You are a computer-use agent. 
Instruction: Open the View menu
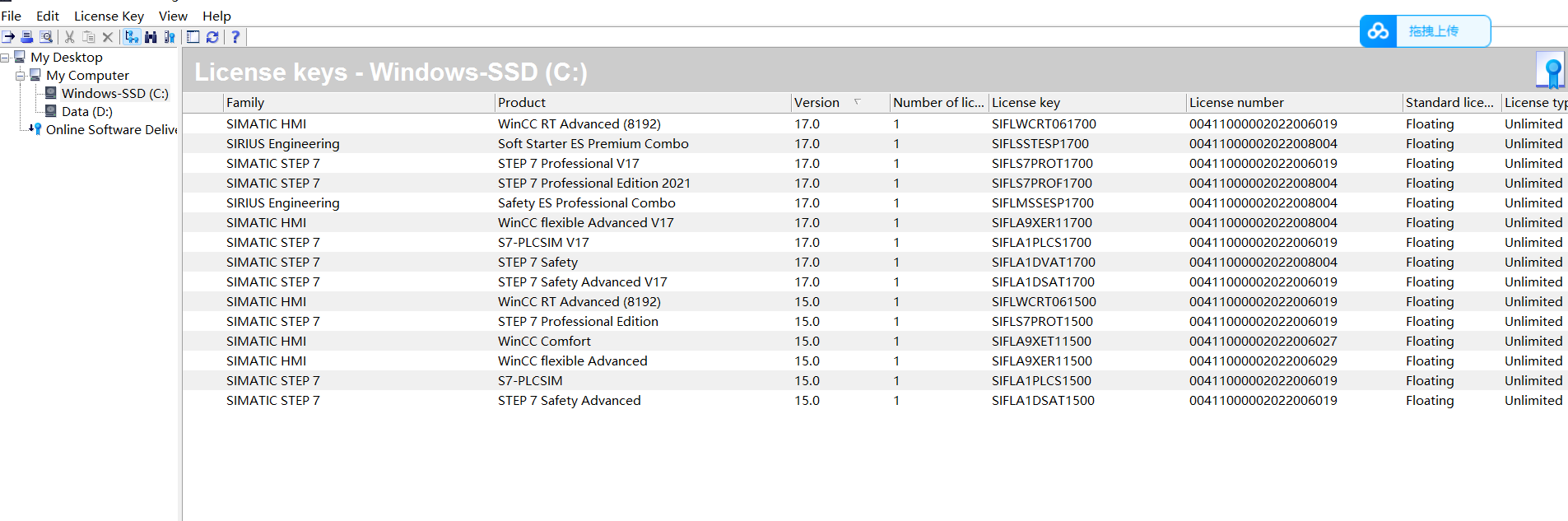click(173, 16)
